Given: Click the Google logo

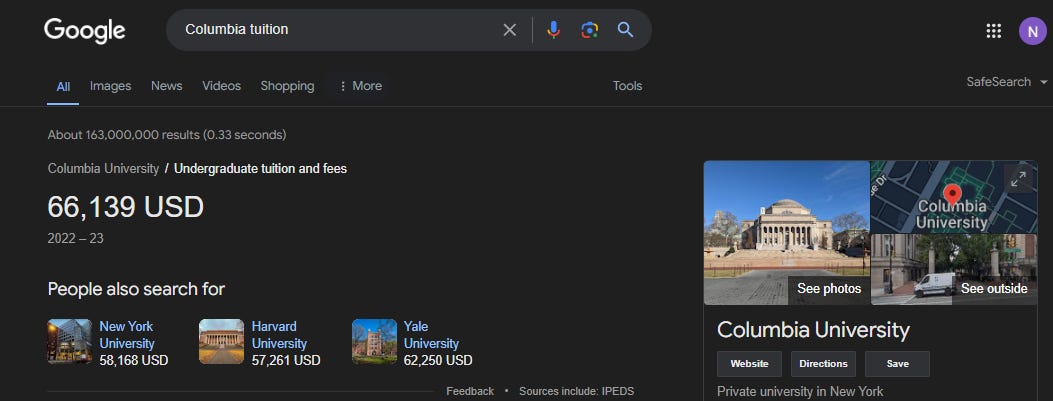Looking at the screenshot, I should click(85, 31).
